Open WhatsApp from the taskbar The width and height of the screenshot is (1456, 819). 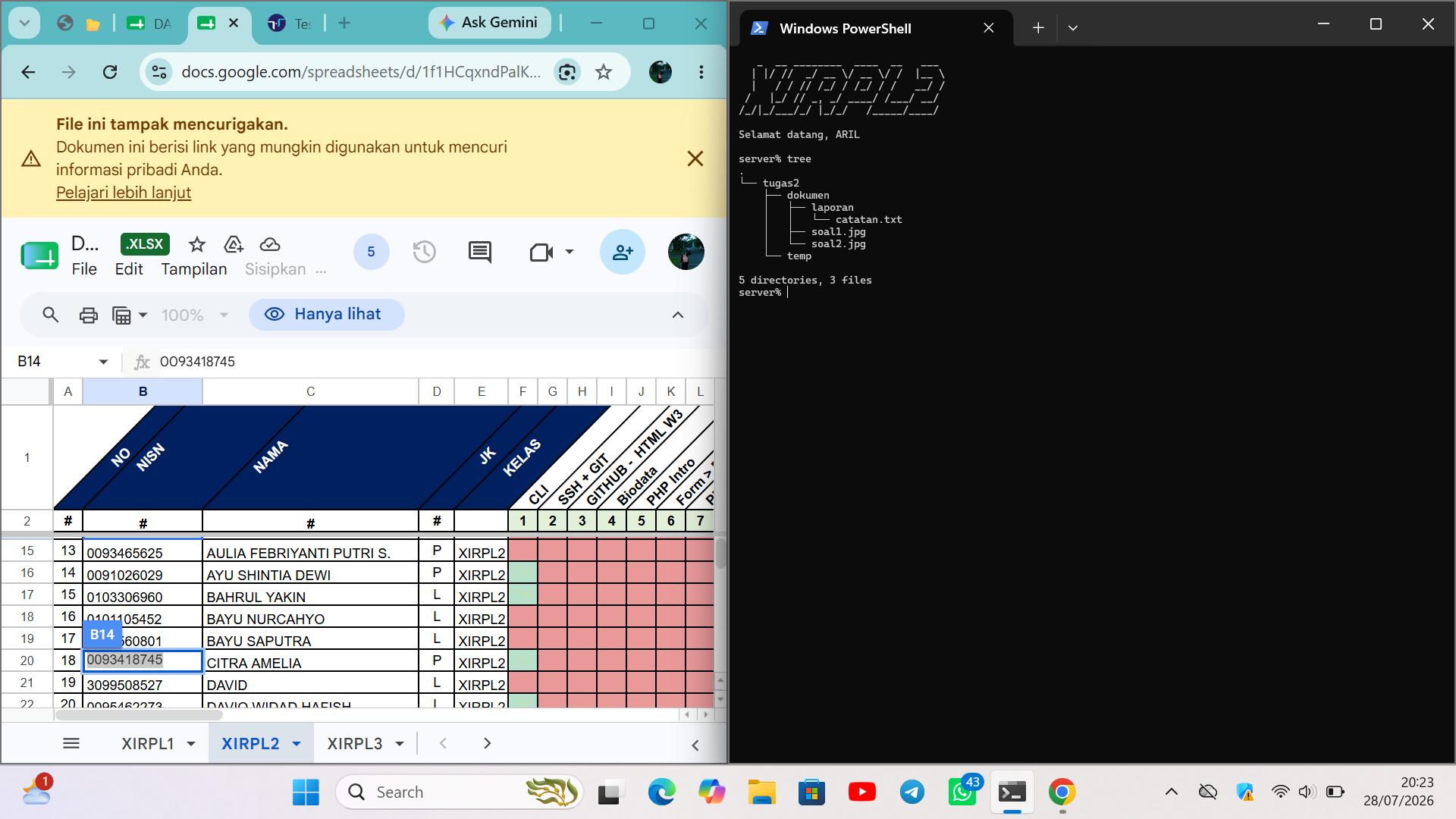(962, 792)
